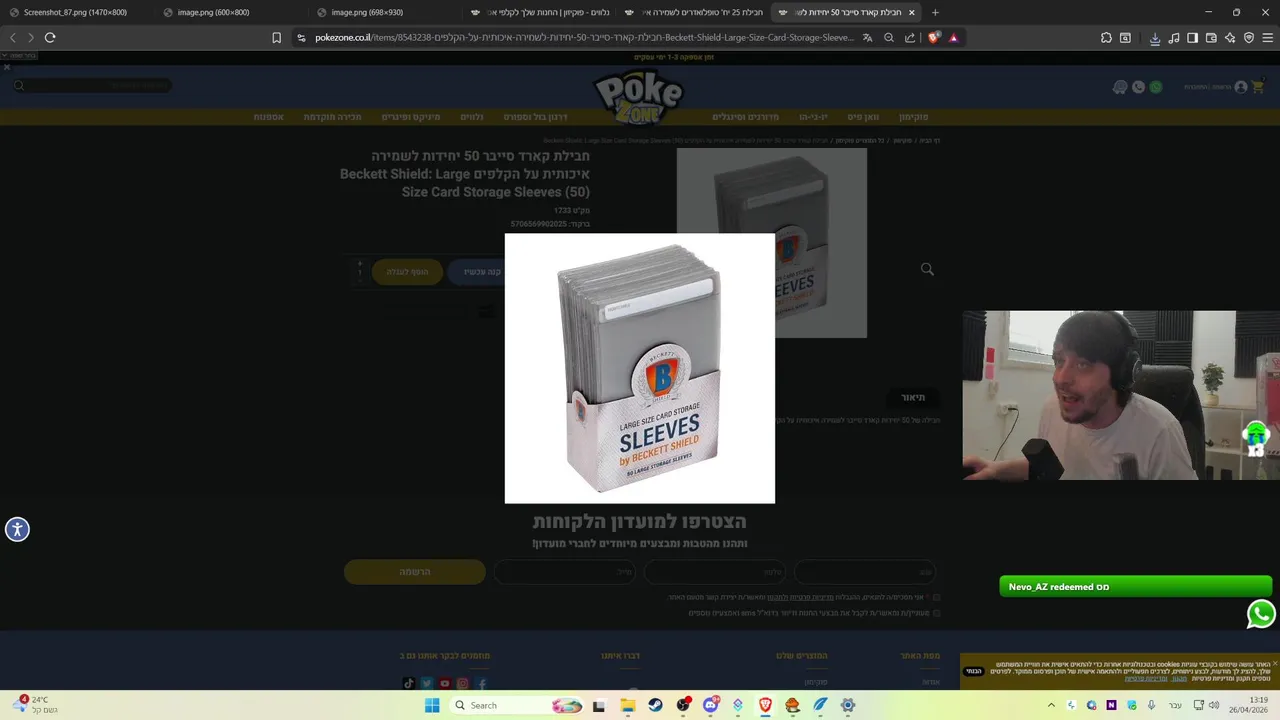Click the zoom magnifier icon in address bar
1280x720 pixels.
(x=889, y=38)
